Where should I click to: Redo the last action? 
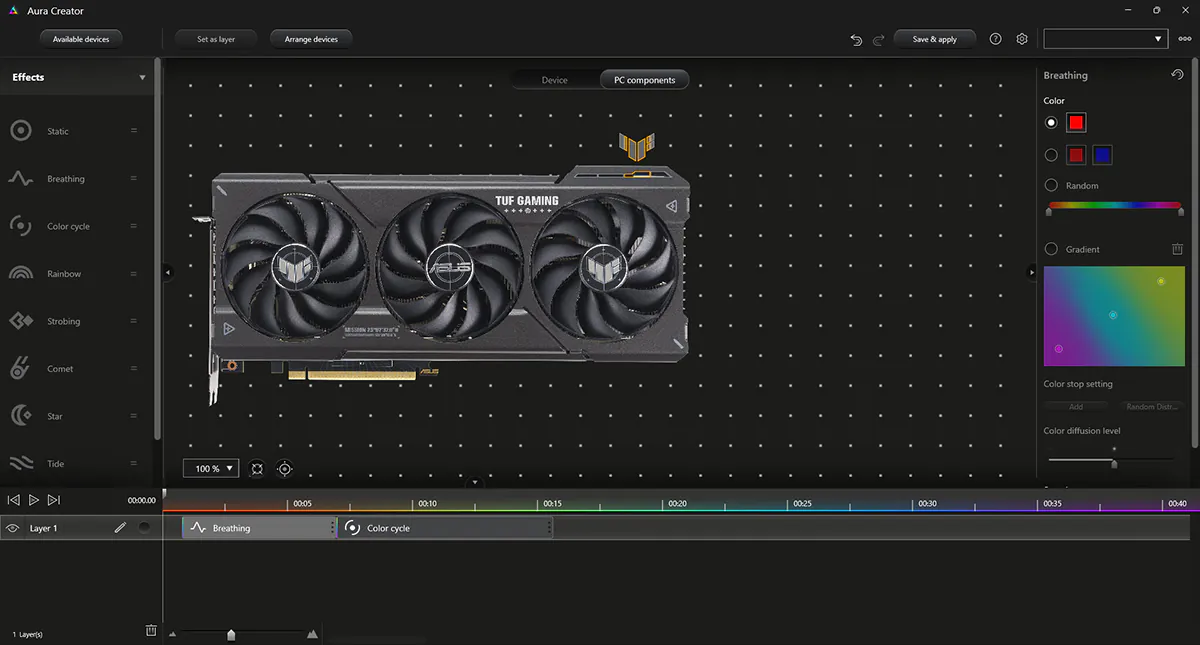tap(878, 39)
